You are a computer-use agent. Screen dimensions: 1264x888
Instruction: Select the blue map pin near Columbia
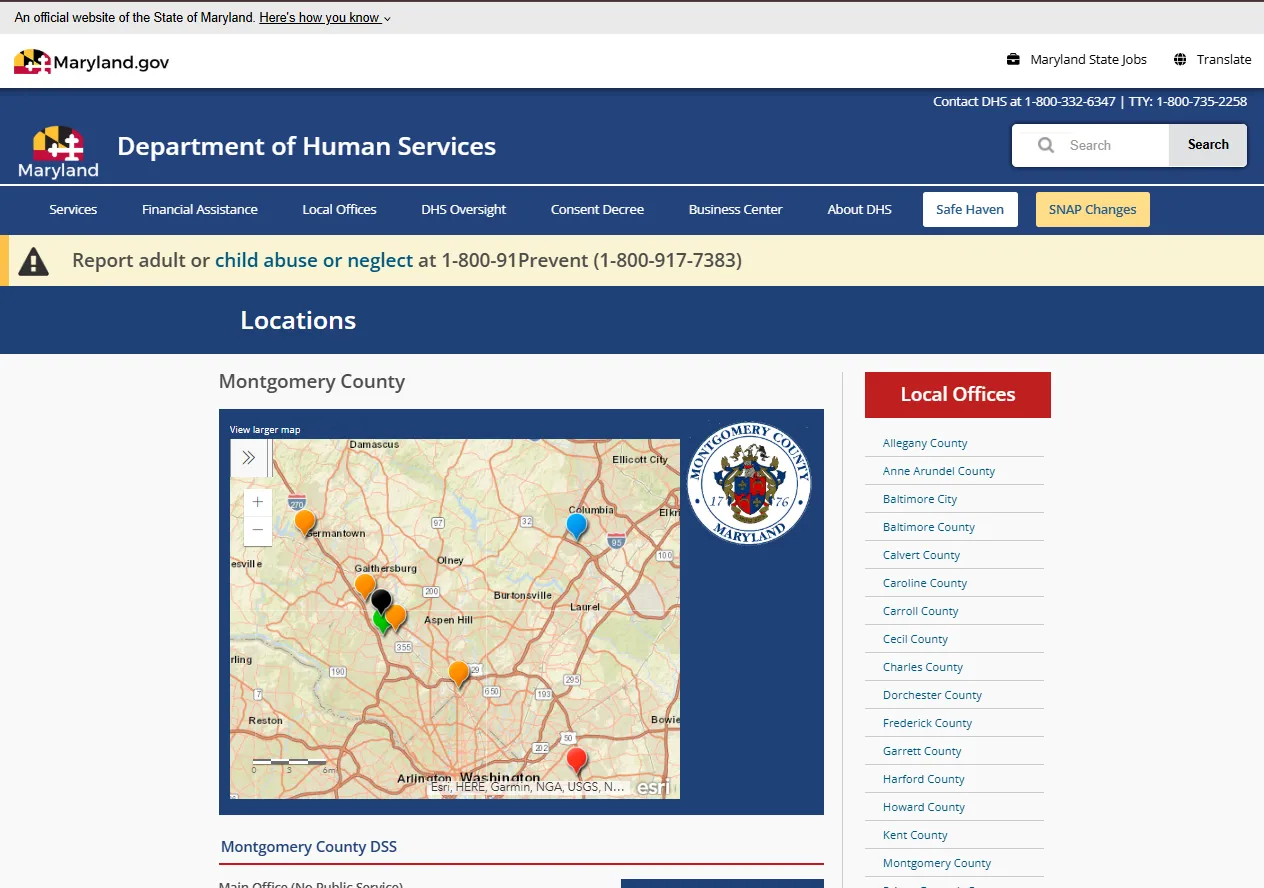tap(576, 526)
